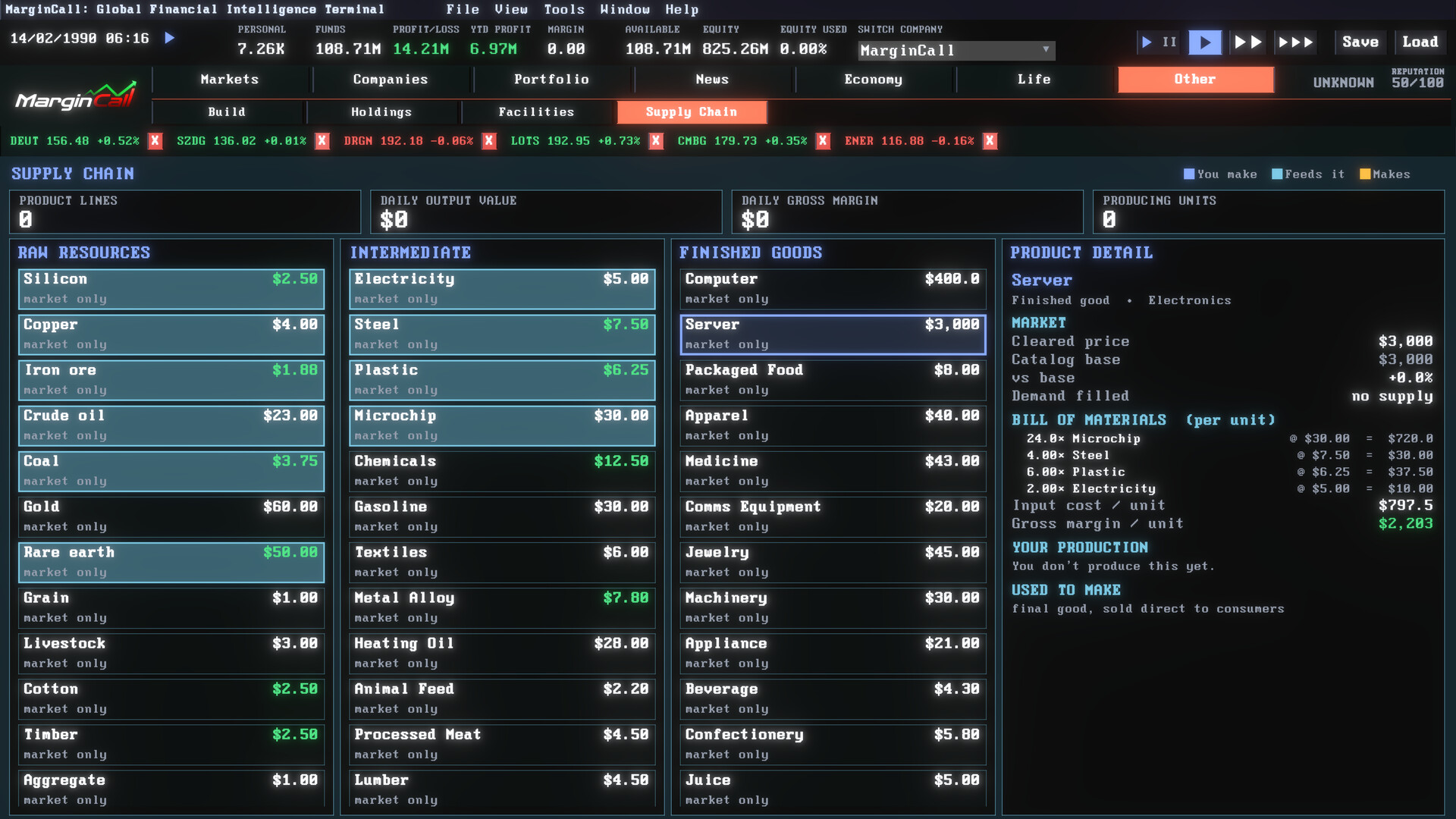
Task: Click the '6.00× Plastic' materials line
Action: [x=1229, y=472]
